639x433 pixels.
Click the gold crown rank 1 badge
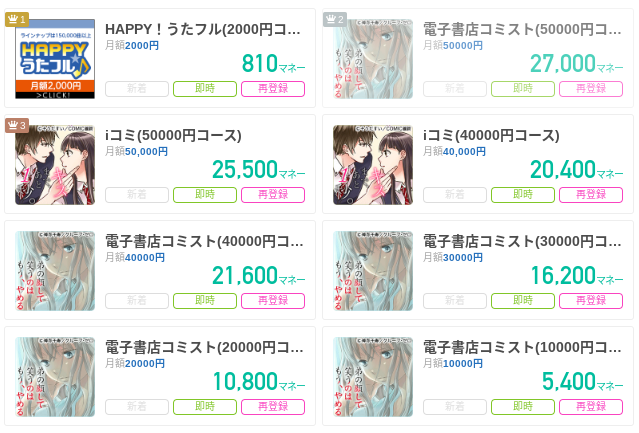click(x=17, y=19)
